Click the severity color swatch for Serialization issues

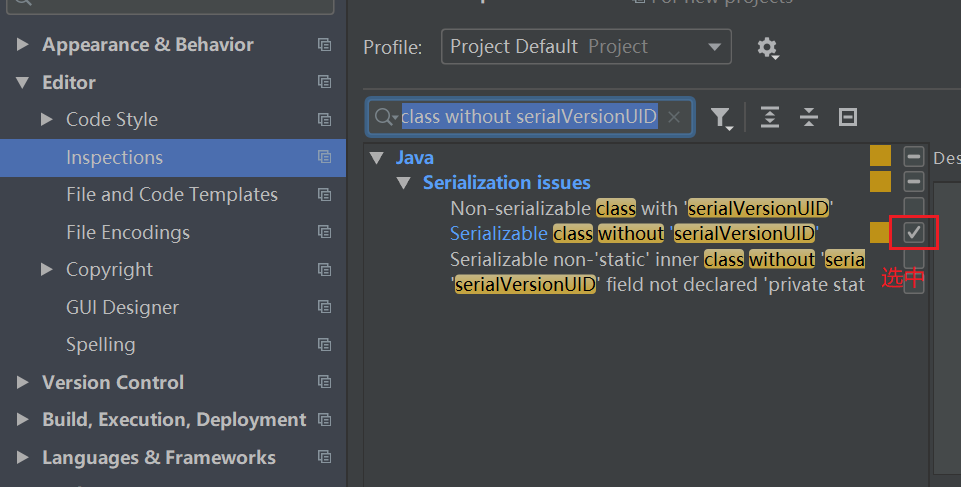(880, 182)
